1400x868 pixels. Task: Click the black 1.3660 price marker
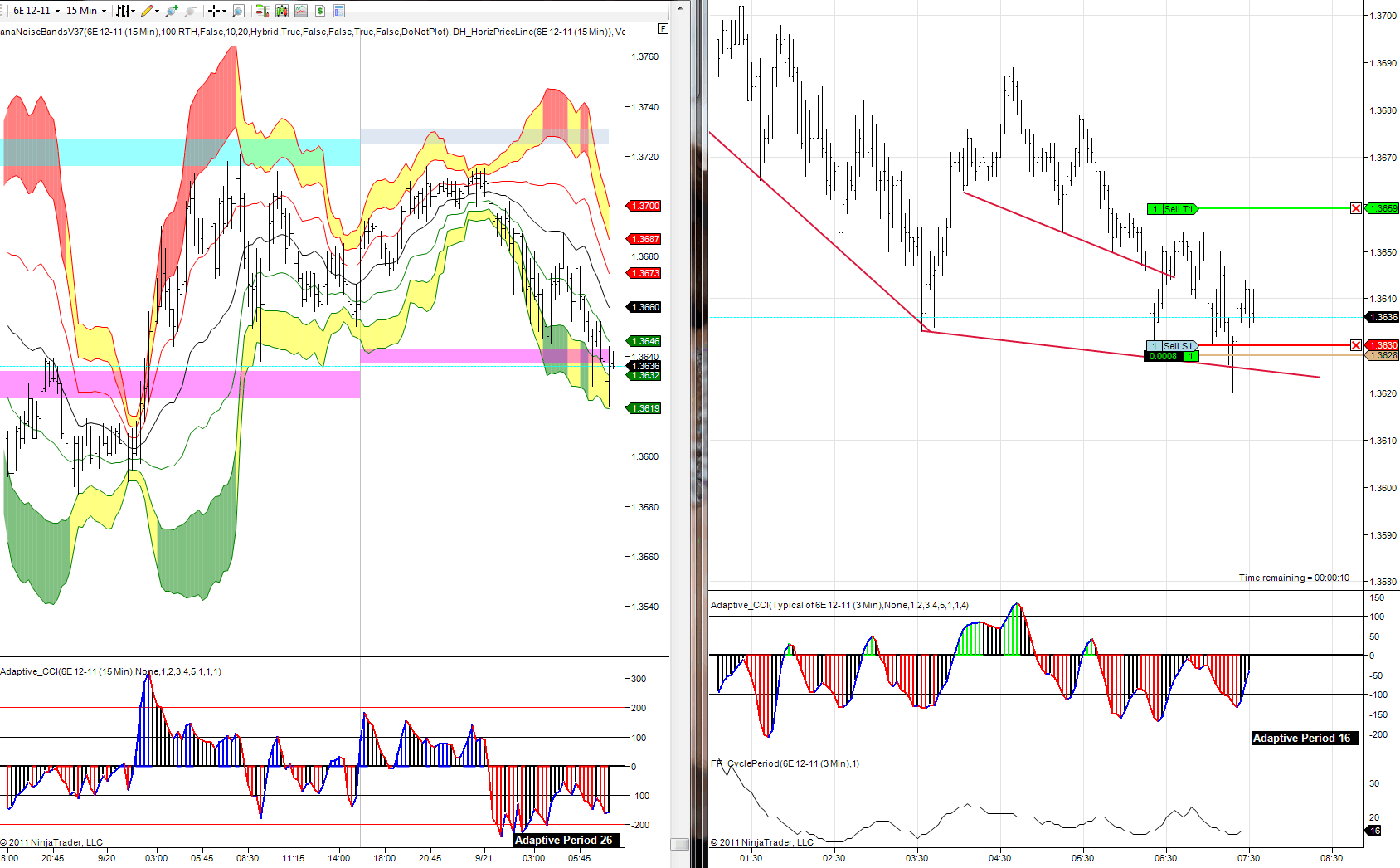(x=644, y=307)
